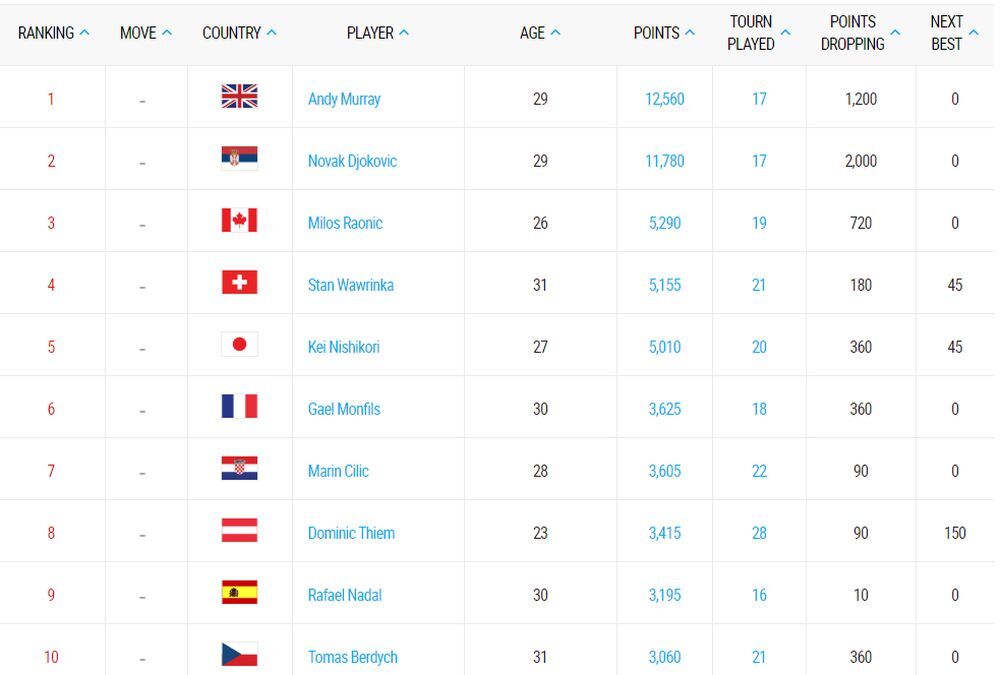Sort by Player column header
This screenshot has width=1000, height=675.
[x=370, y=33]
